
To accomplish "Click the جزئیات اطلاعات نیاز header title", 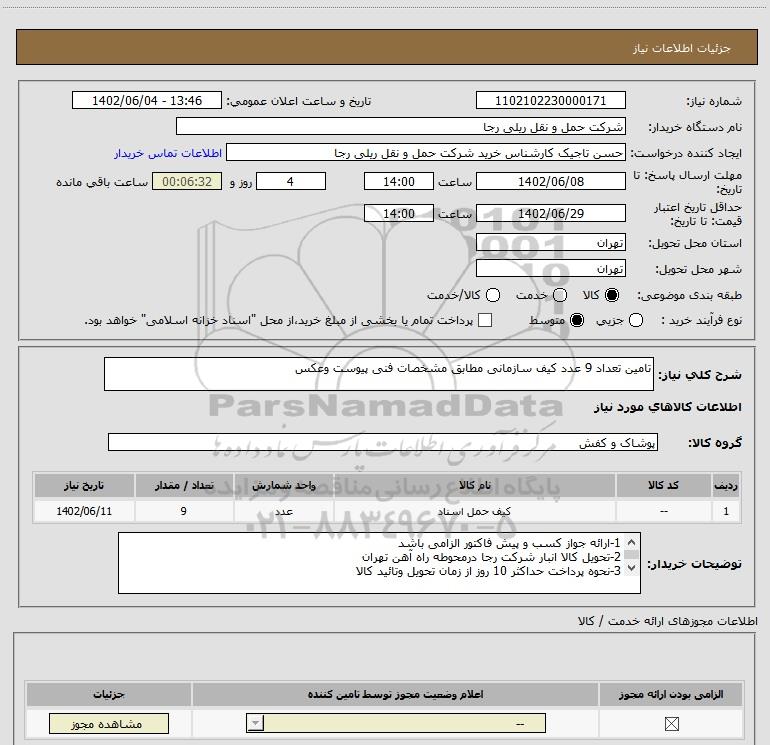I will point(682,48).
